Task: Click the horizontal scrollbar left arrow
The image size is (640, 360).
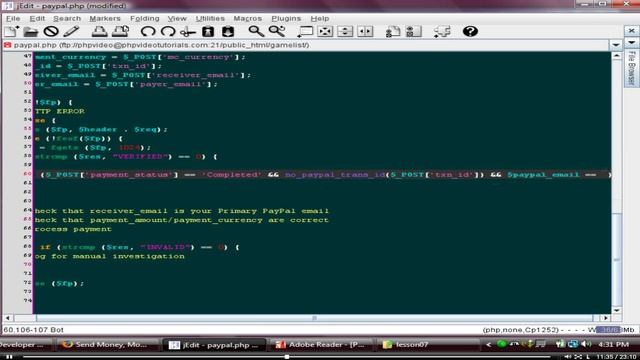Action: coord(7,318)
